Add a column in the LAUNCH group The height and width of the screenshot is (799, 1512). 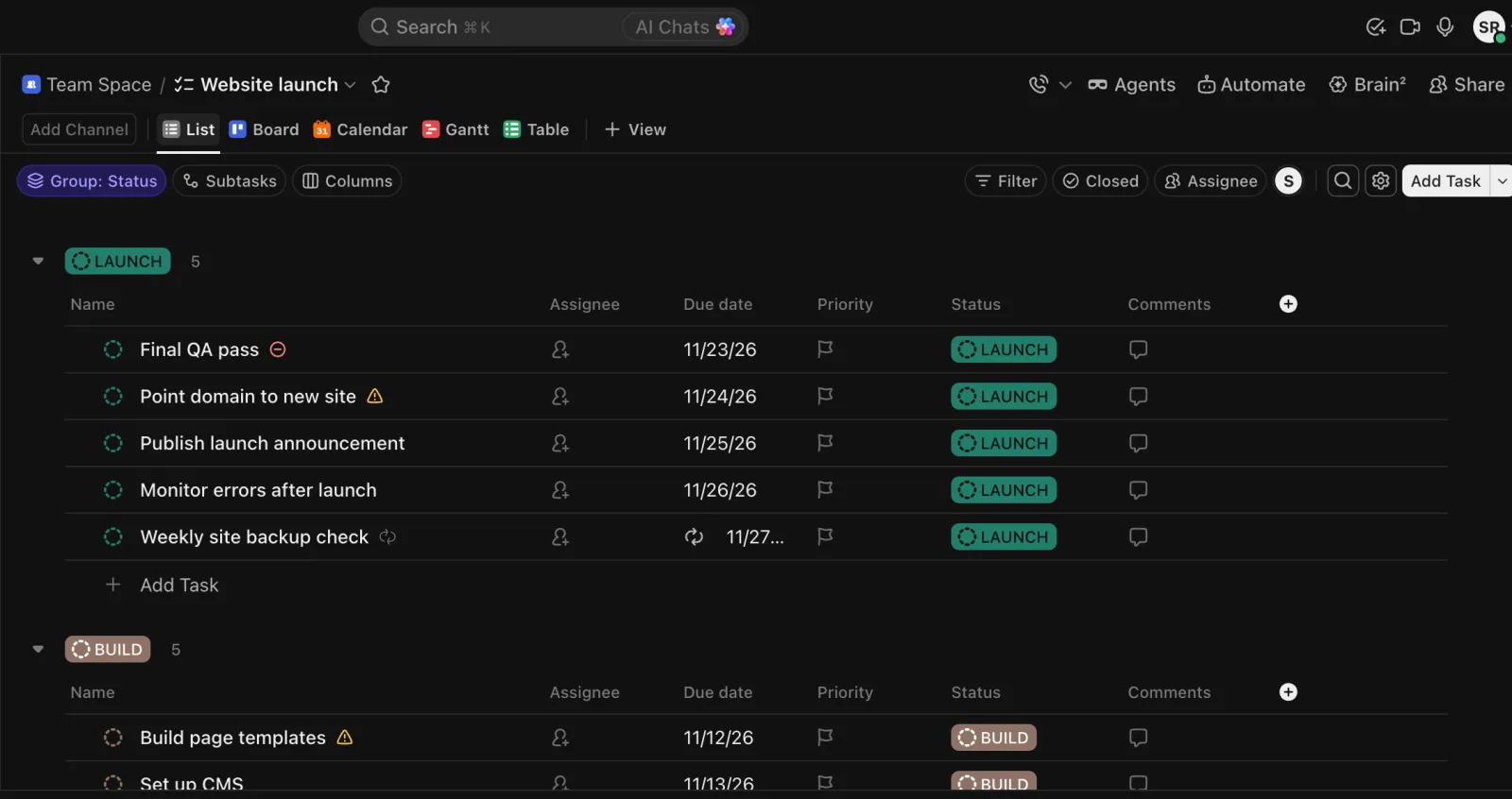[x=1288, y=304]
